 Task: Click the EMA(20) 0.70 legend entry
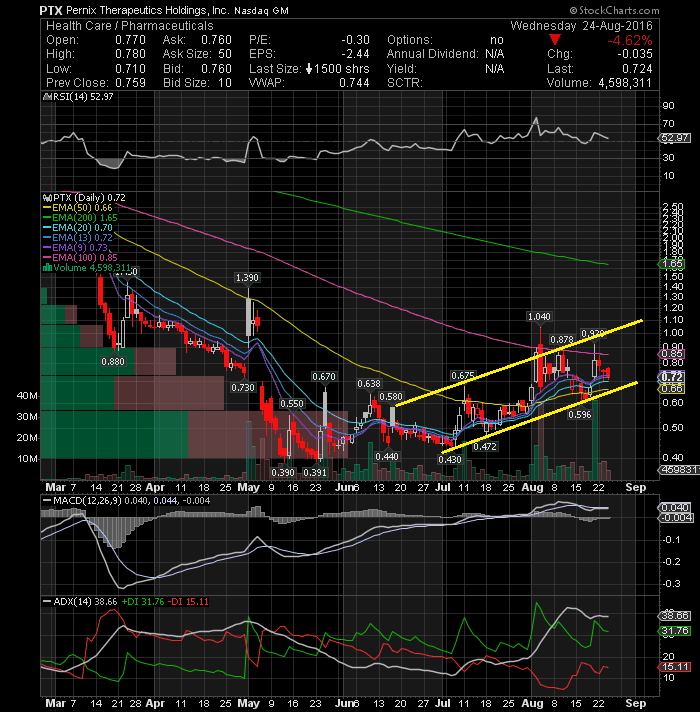click(x=82, y=228)
